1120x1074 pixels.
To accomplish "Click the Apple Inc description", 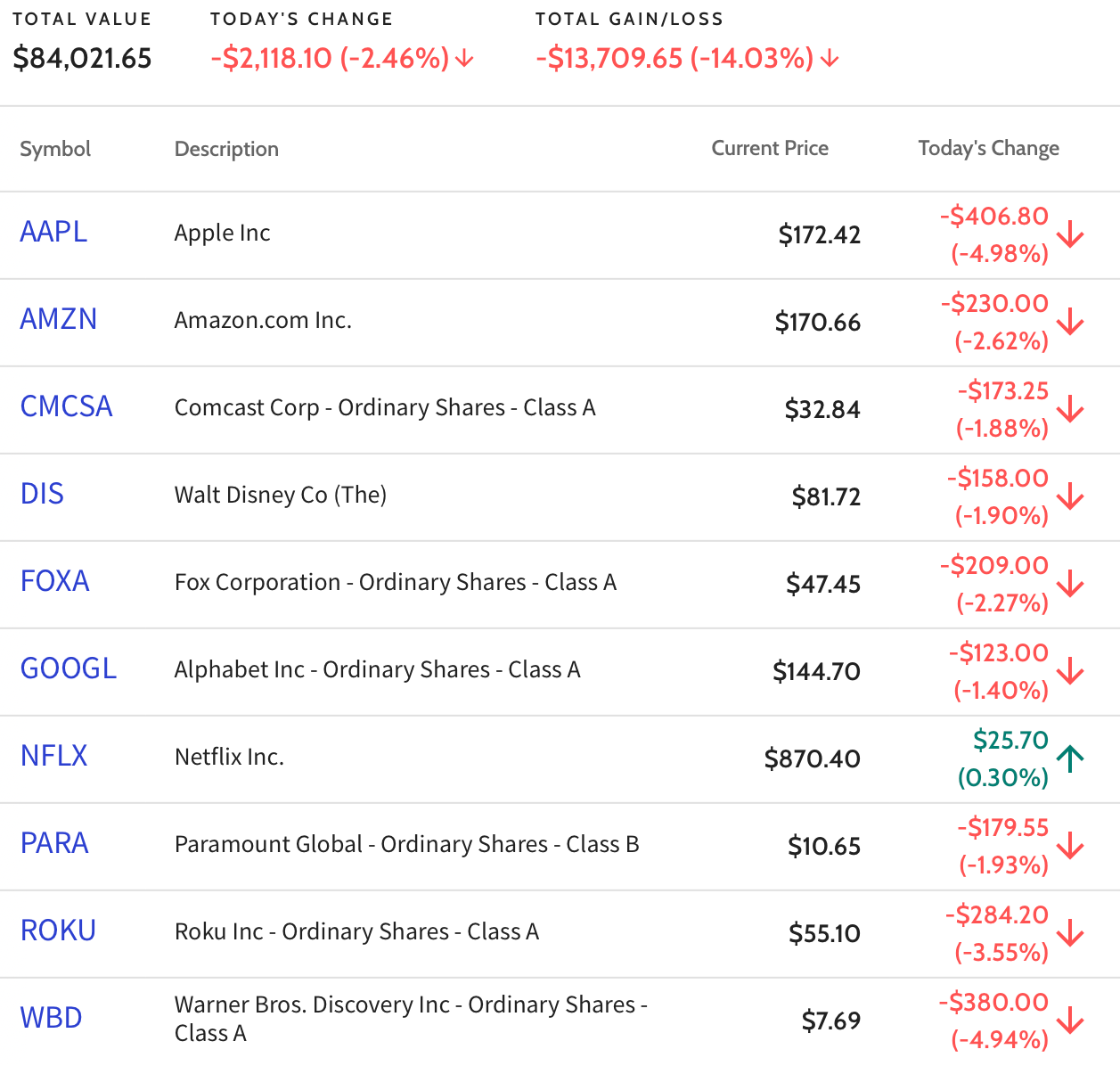I will [223, 233].
